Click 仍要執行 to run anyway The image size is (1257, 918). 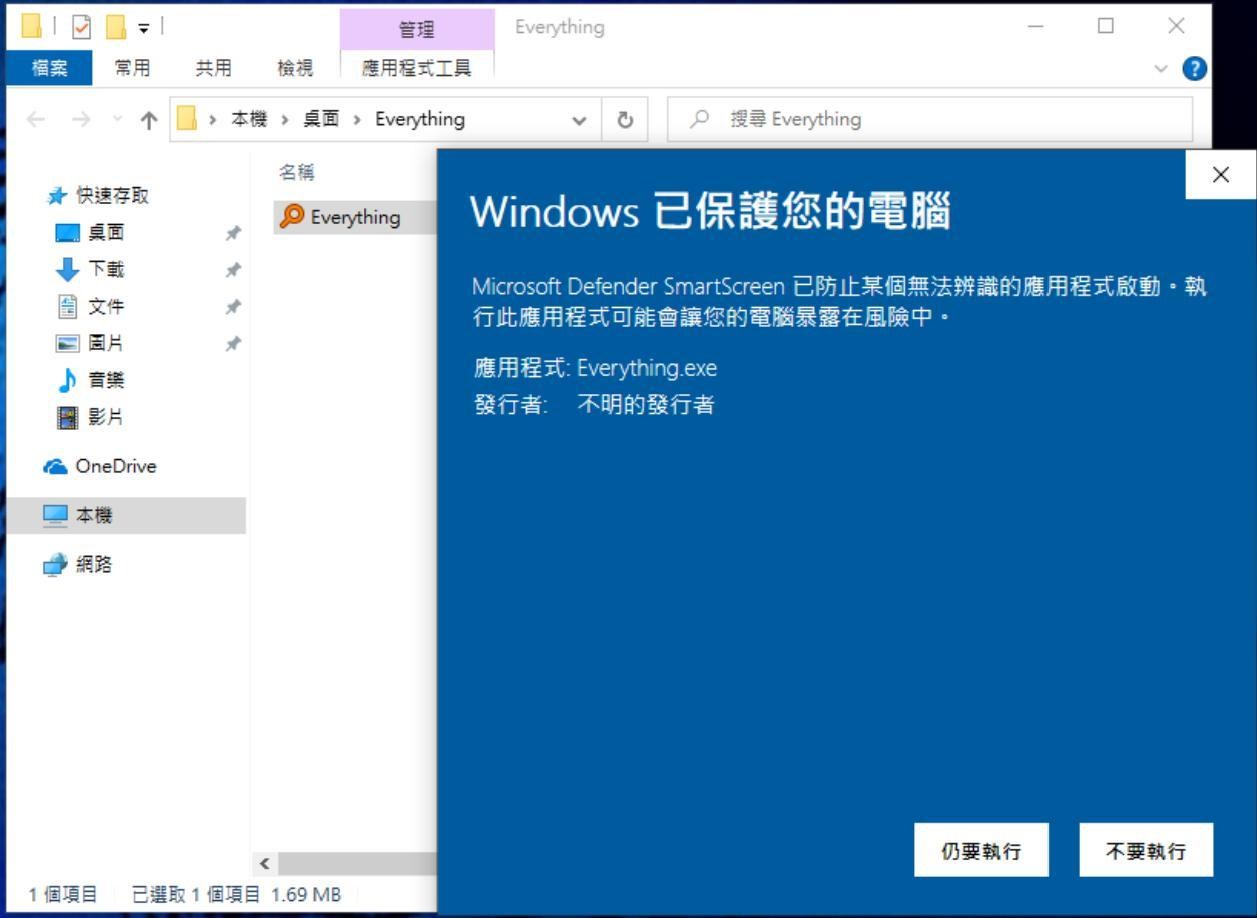[981, 849]
